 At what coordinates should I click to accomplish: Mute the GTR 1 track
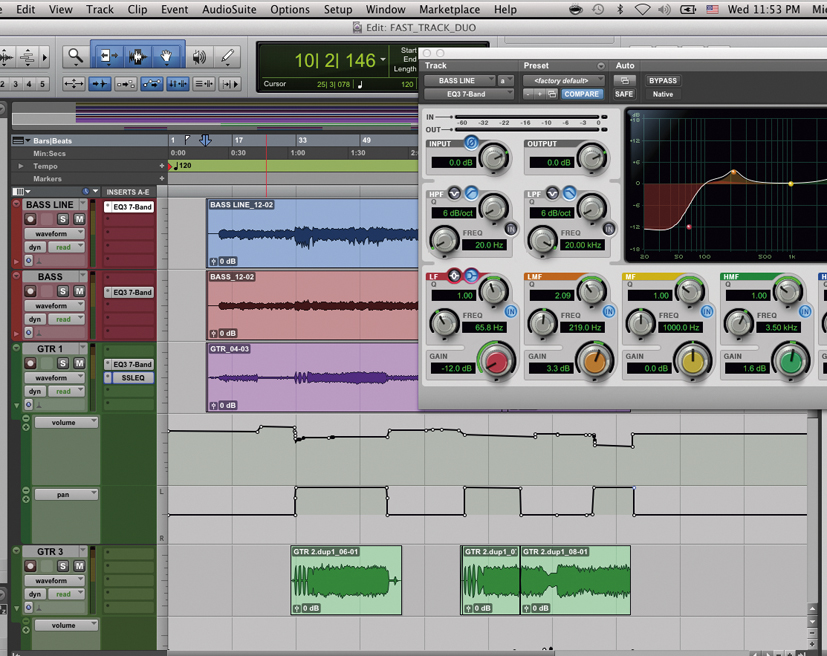coord(79,363)
